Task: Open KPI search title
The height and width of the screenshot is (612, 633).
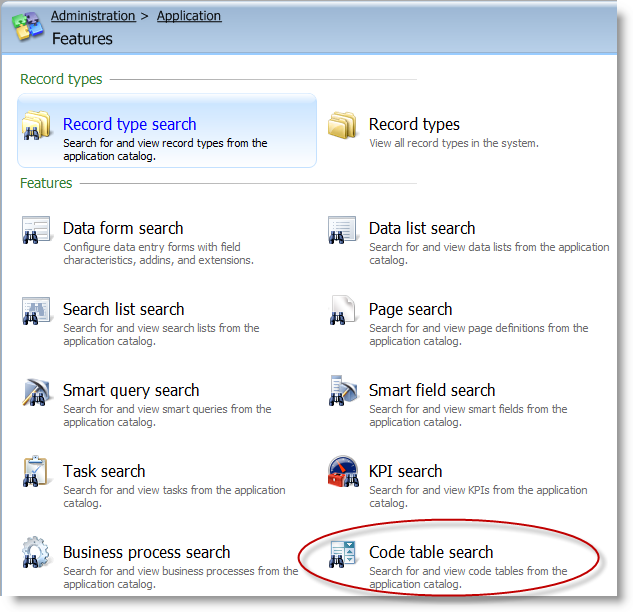Action: (406, 471)
